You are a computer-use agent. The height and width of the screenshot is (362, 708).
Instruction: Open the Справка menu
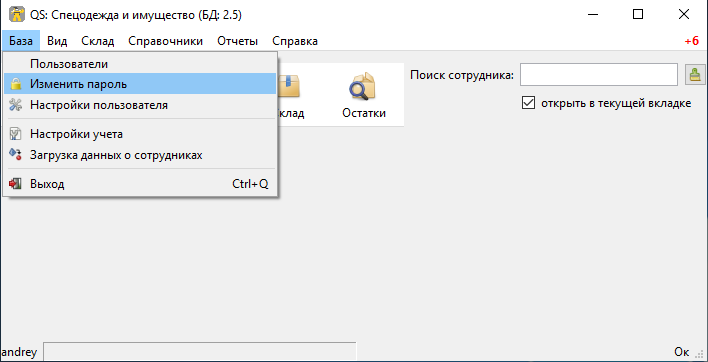295,41
